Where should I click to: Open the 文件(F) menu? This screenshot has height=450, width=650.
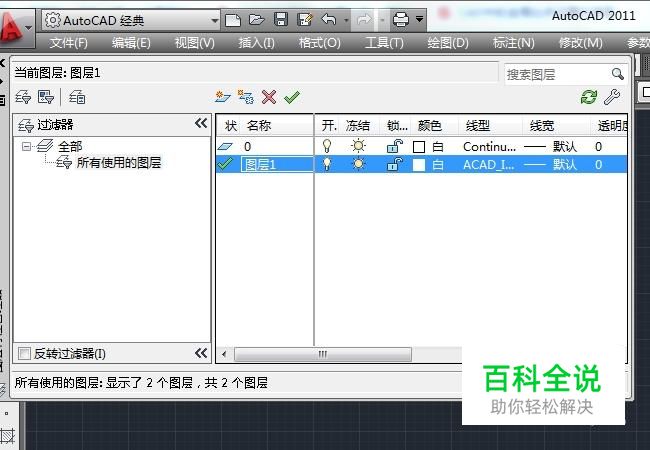point(68,42)
